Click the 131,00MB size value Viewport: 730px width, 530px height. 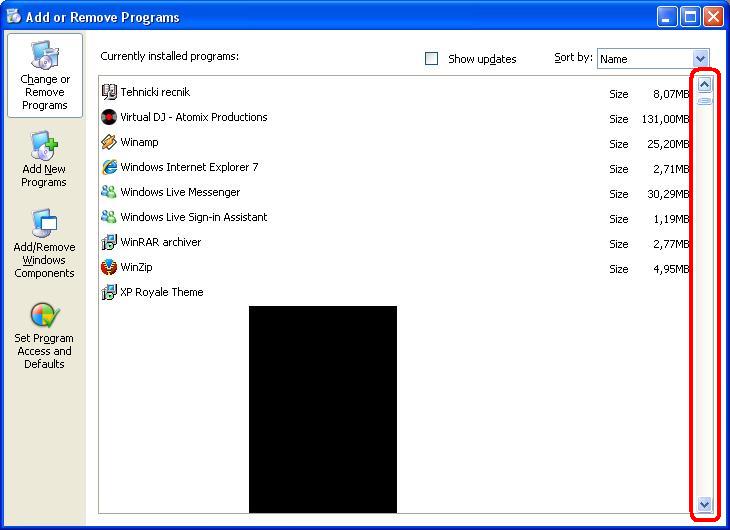pyautogui.click(x=665, y=119)
